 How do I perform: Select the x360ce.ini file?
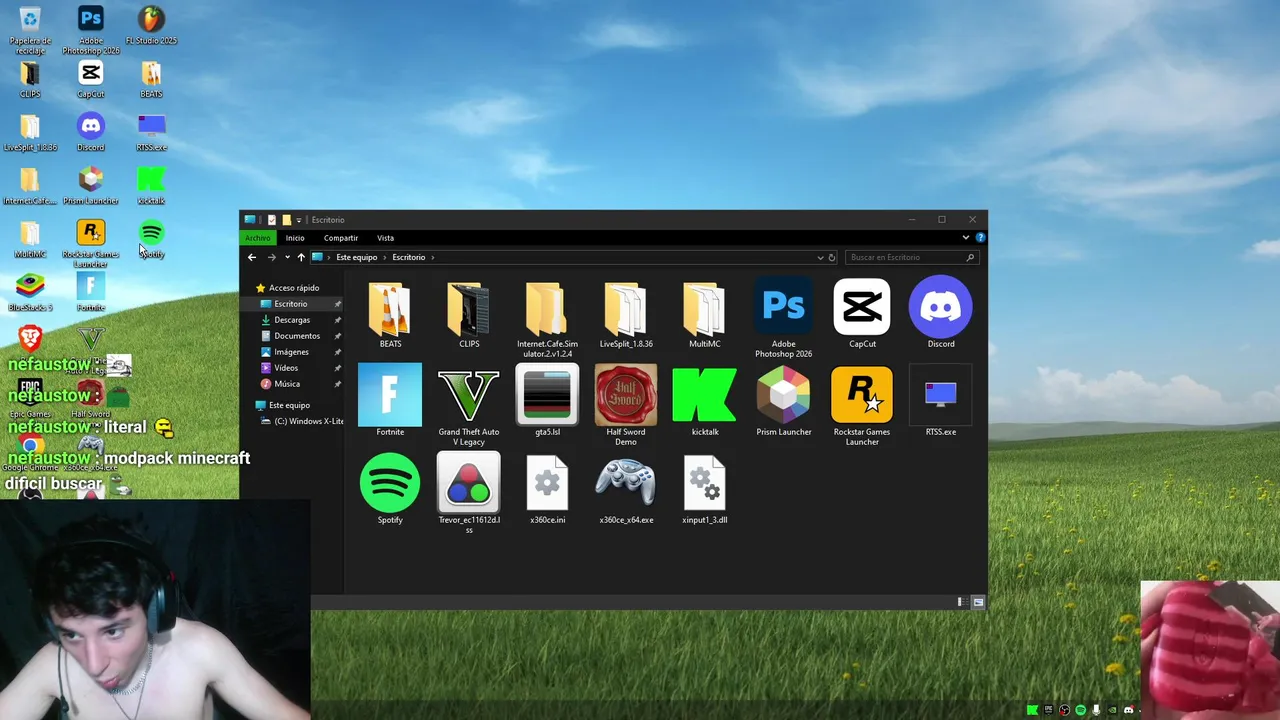pyautogui.click(x=547, y=489)
